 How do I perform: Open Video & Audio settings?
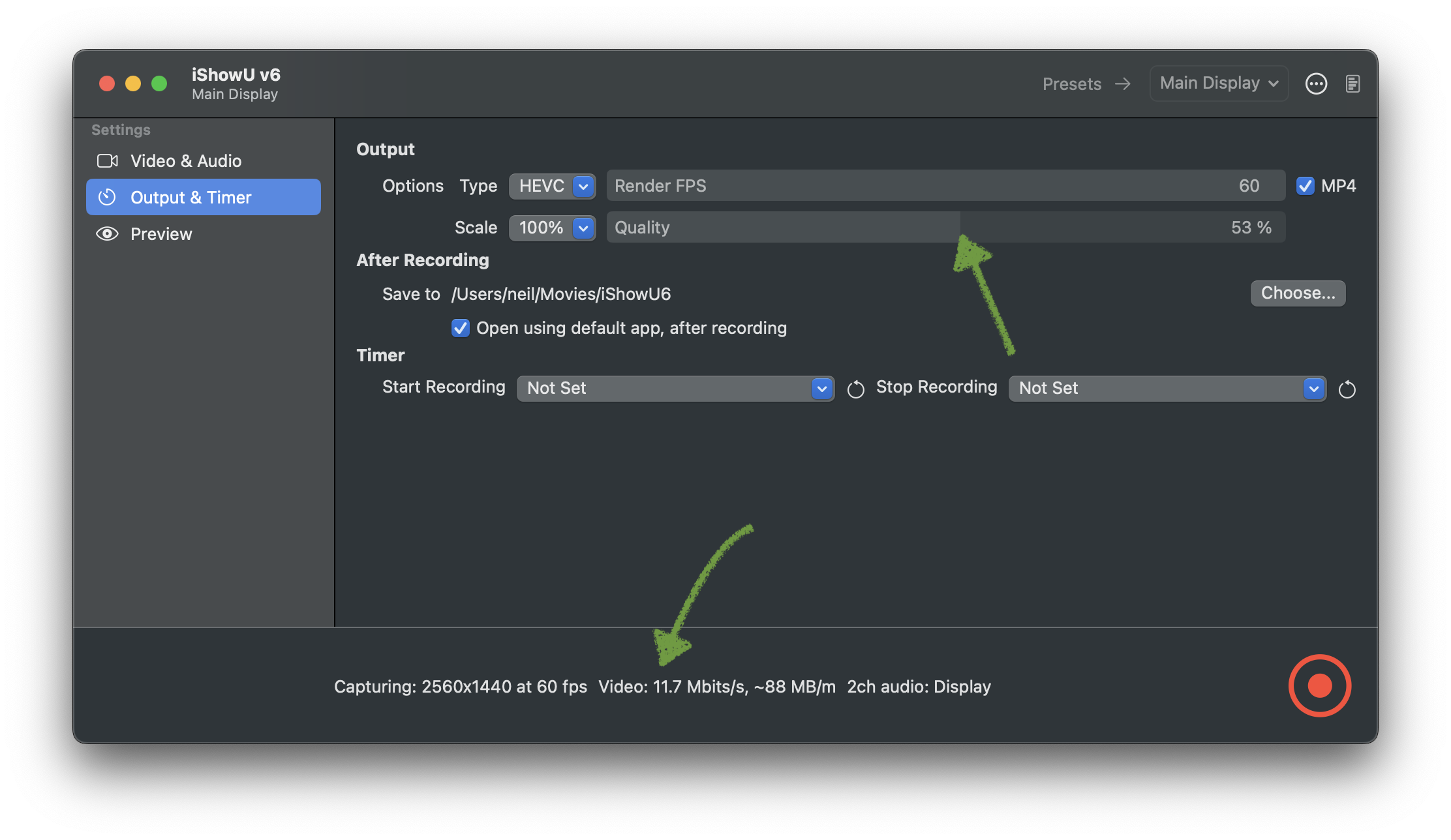[203, 160]
